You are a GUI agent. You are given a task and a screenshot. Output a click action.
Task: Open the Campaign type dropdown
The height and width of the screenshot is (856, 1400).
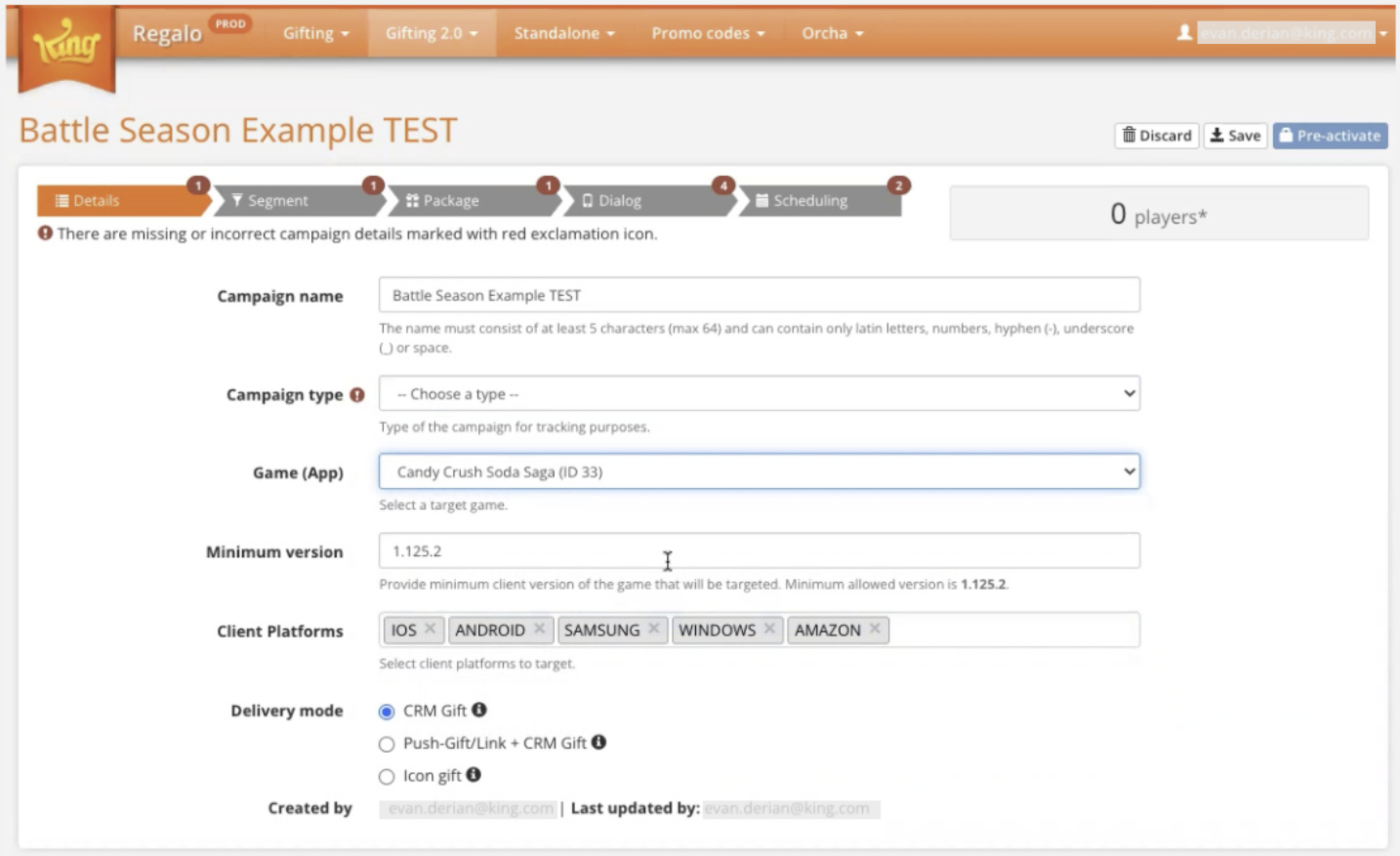point(759,393)
